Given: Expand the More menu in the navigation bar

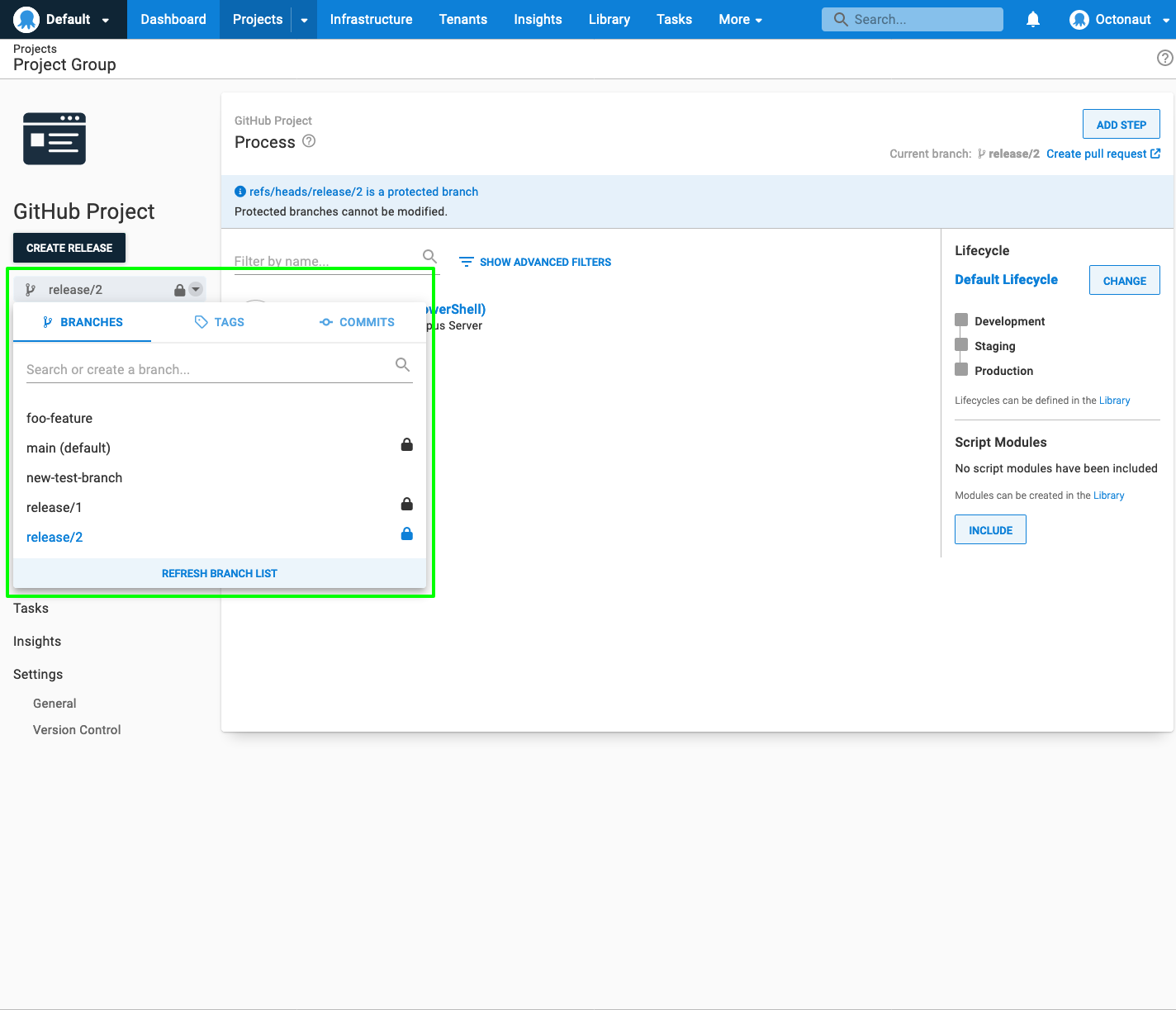Looking at the screenshot, I should coord(739,19).
